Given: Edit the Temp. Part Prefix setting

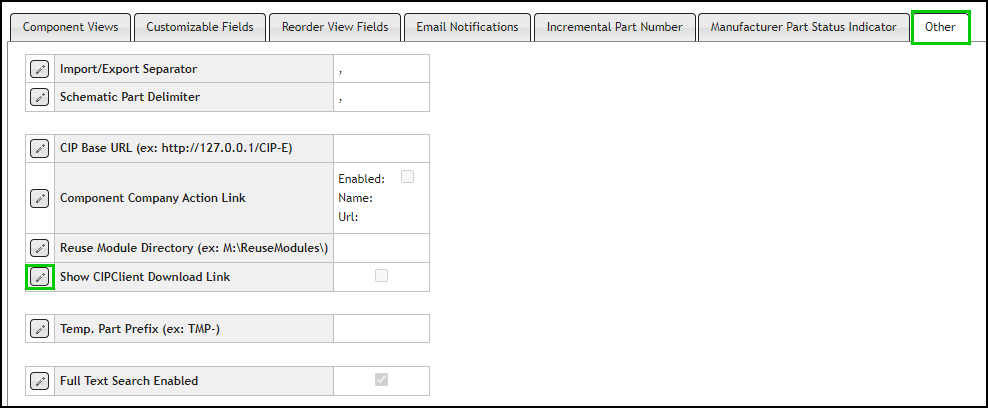Looking at the screenshot, I should tap(40, 329).
